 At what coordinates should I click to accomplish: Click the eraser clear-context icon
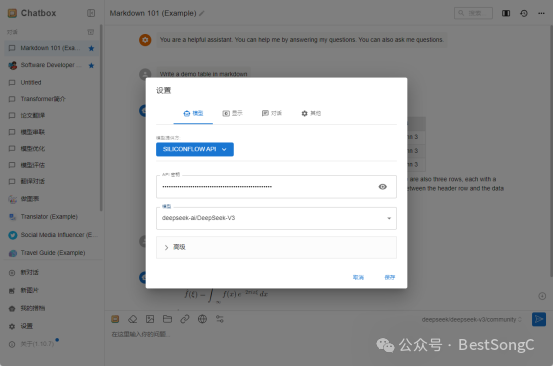(x=133, y=319)
